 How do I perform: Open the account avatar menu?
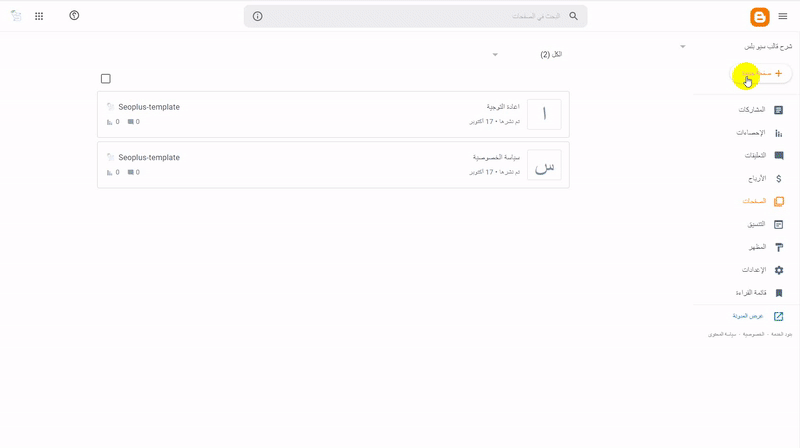coord(15,16)
